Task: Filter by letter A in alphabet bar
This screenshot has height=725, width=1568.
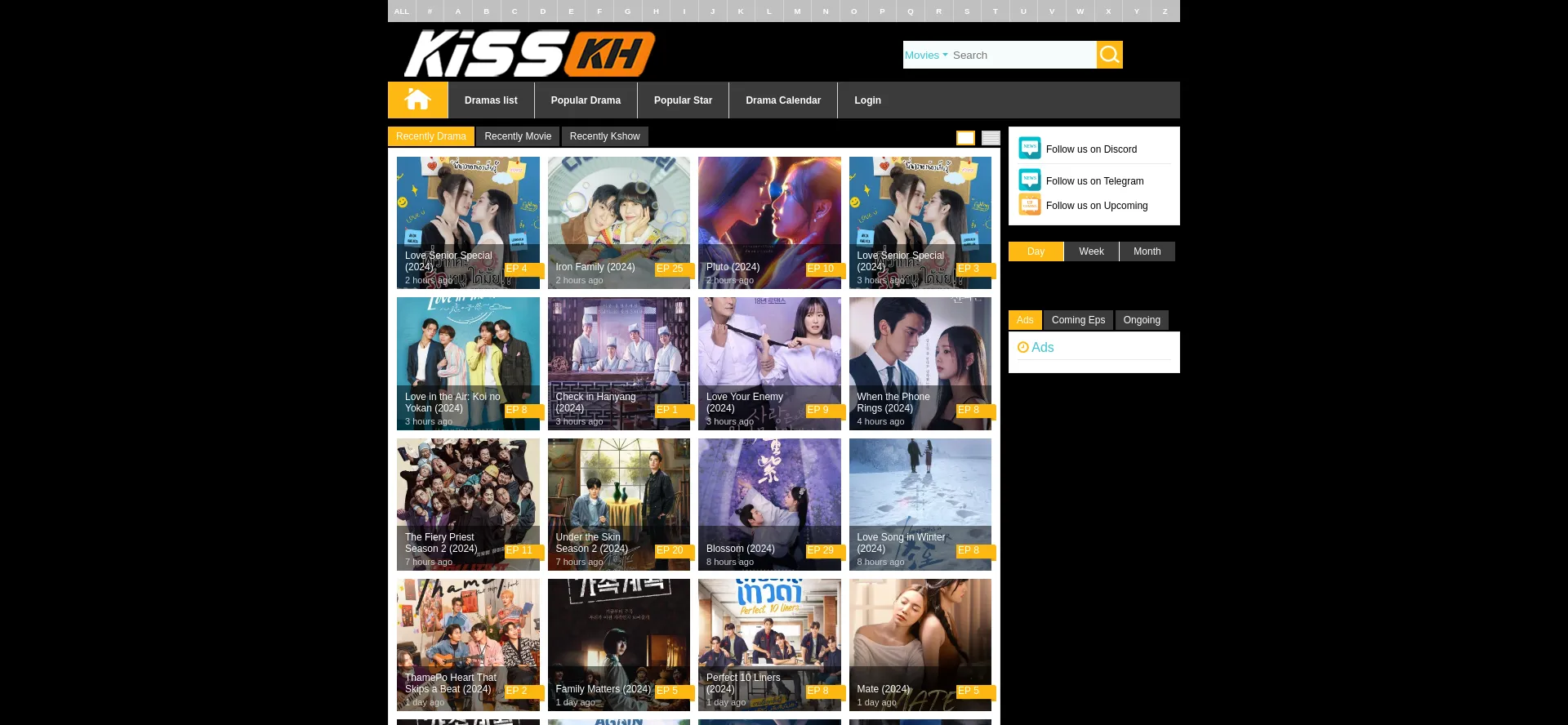Action: [x=458, y=11]
